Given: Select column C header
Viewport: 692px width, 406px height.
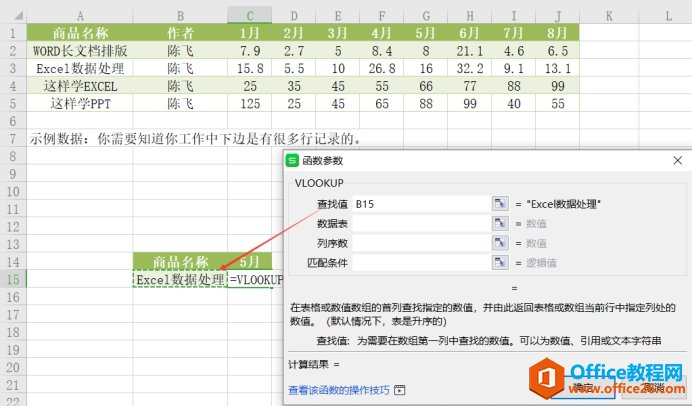Looking at the screenshot, I should point(250,16).
